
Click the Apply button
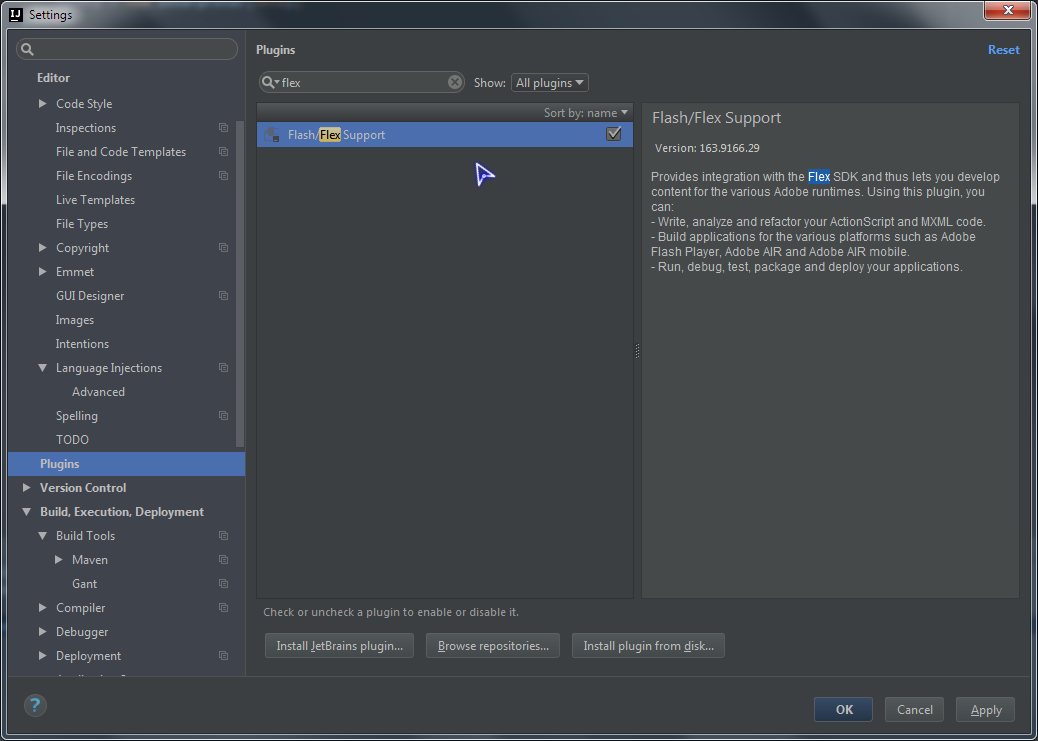pyautogui.click(x=985, y=709)
